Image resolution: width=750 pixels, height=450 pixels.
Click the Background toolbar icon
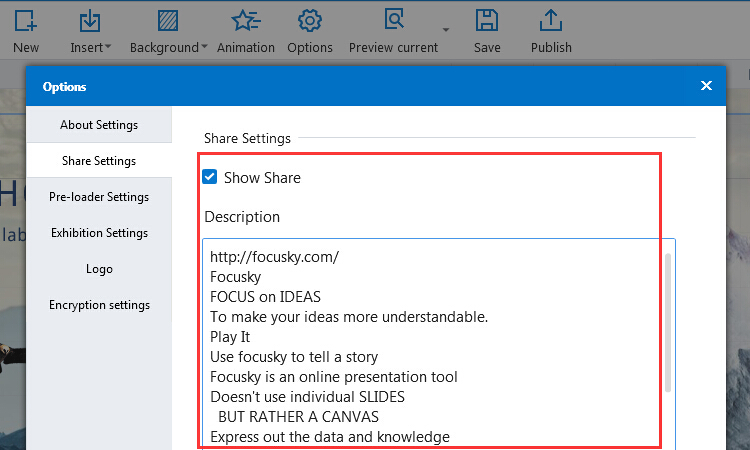(168, 21)
